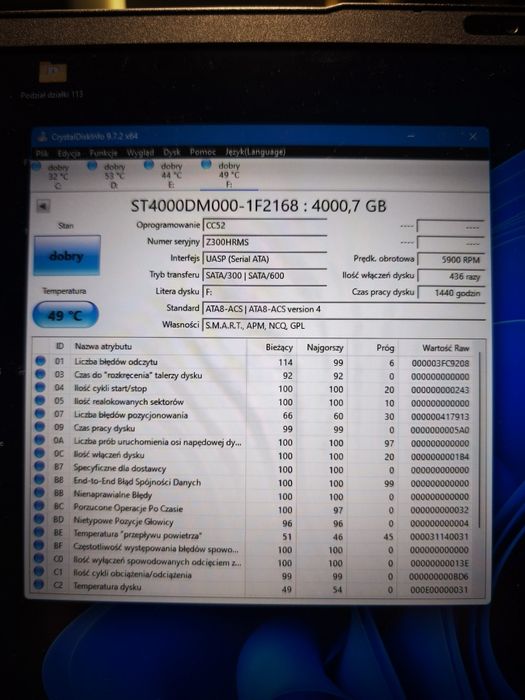Image resolution: width=525 pixels, height=700 pixels.
Task: Click the status icon of attribute C1
Action: point(39,571)
